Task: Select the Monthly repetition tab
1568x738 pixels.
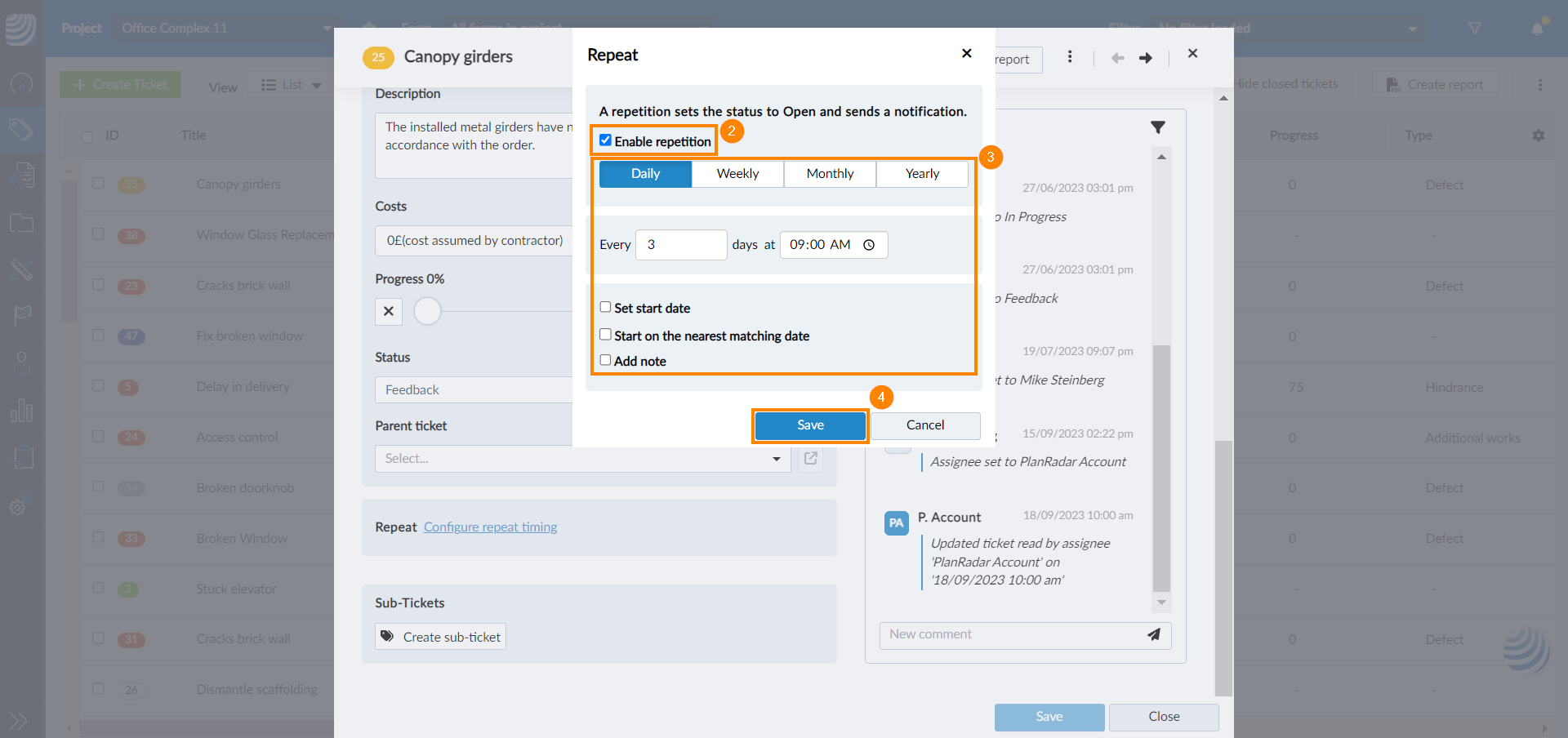Action: click(830, 174)
